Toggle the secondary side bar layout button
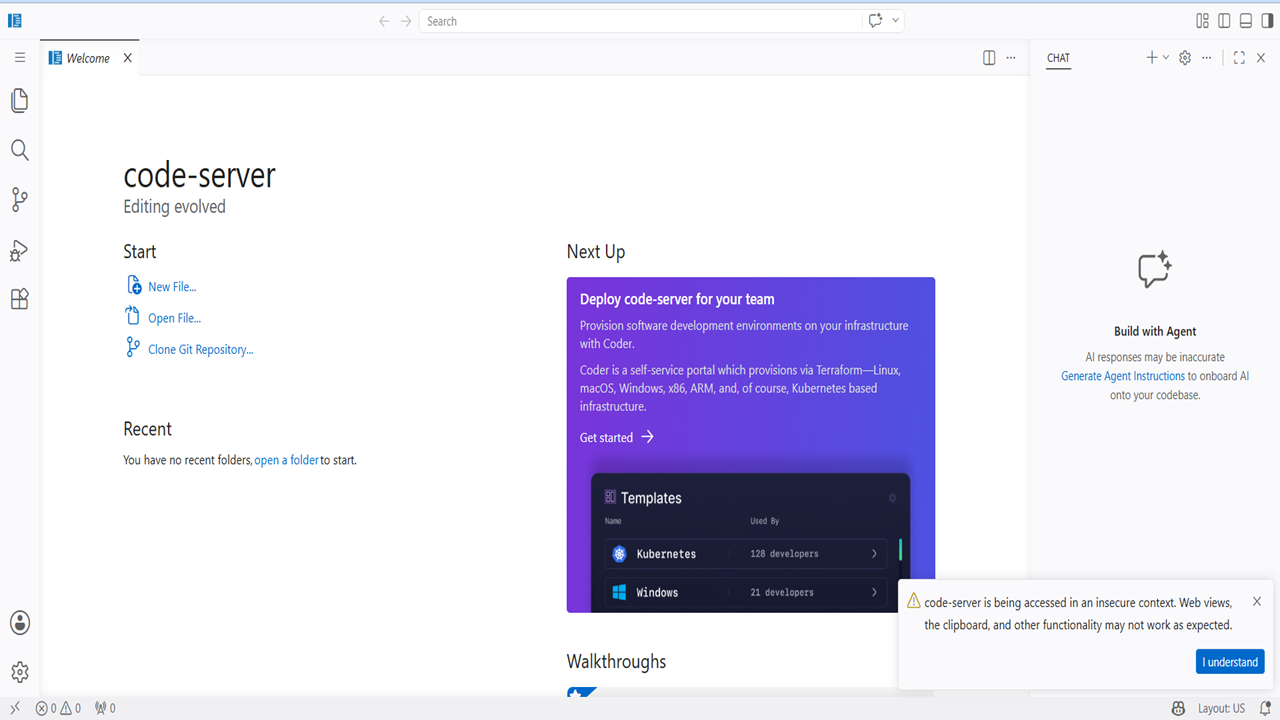1280x720 pixels. [1267, 21]
